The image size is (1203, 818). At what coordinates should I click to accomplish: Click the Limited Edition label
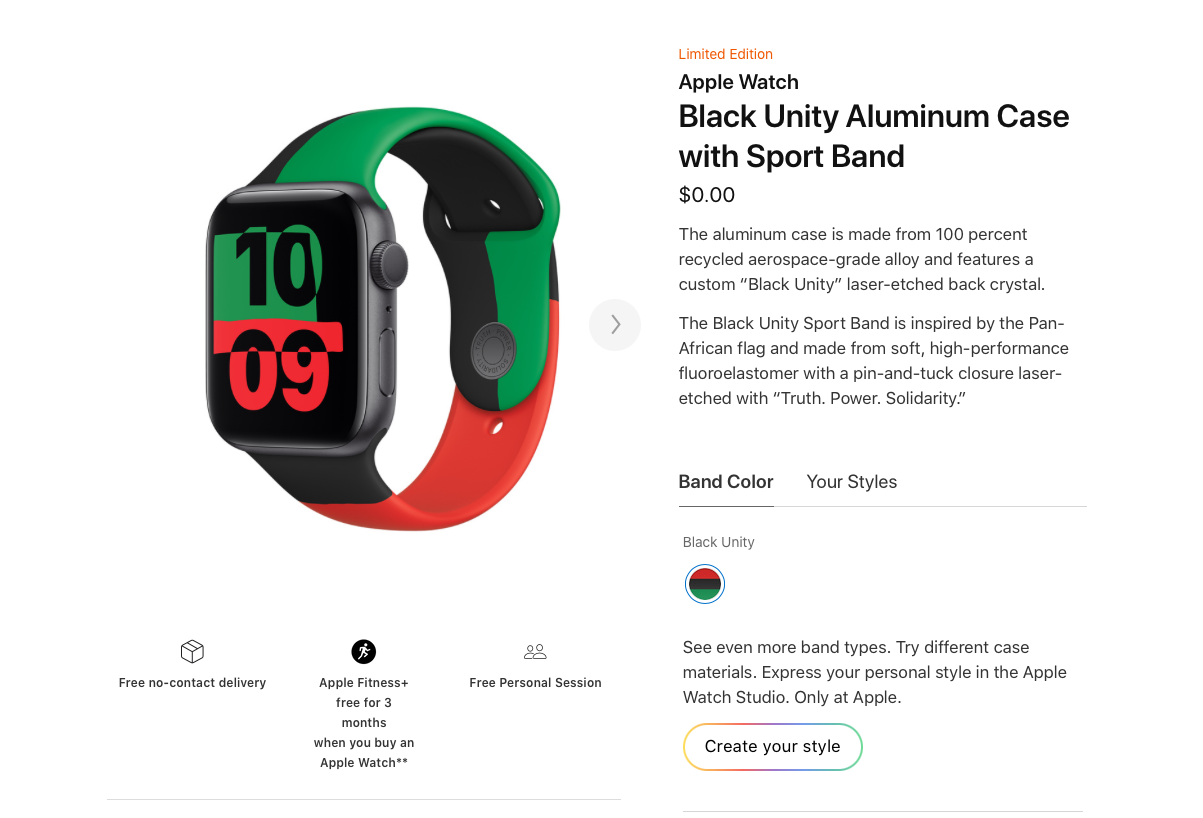(726, 54)
